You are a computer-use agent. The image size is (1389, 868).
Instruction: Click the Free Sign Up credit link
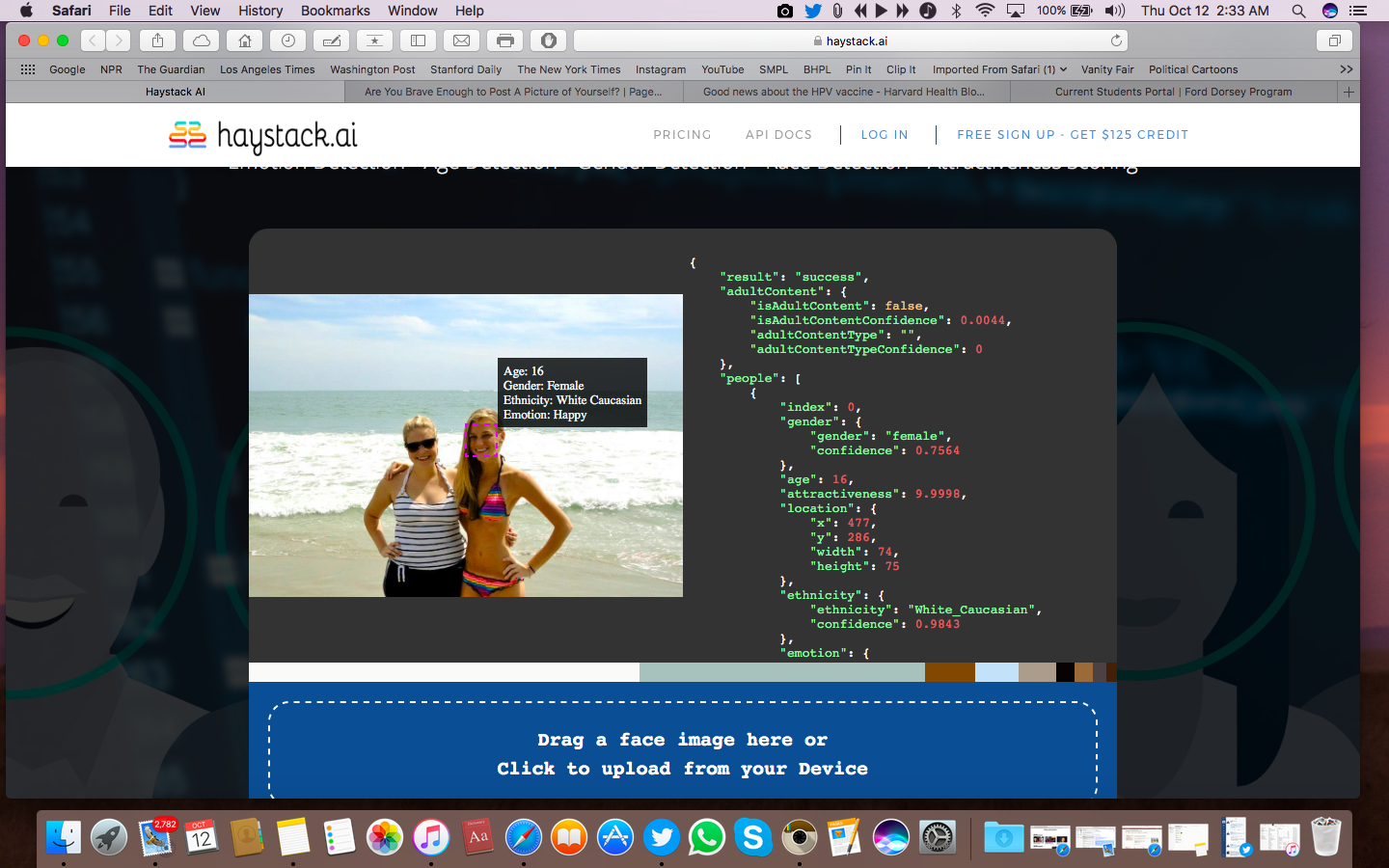[x=1073, y=135]
